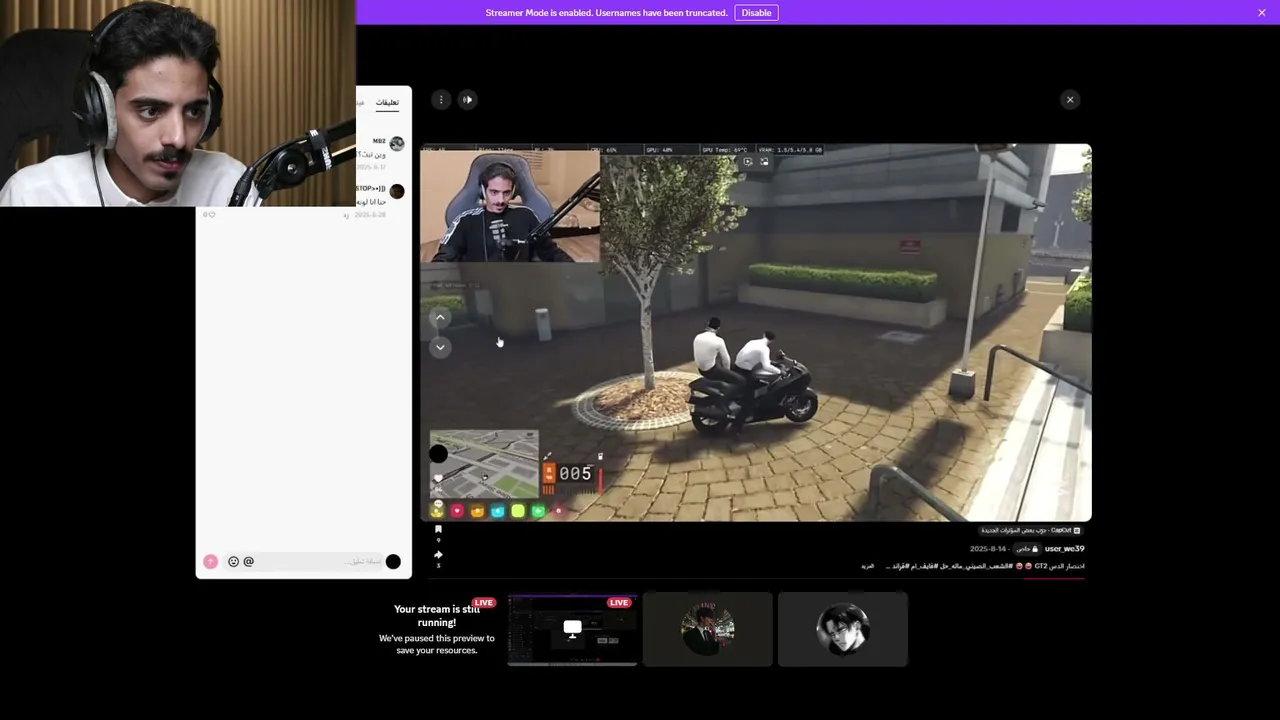This screenshot has height=720, width=1280.
Task: Open the emoji picker in comment box
Action: [x=233, y=562]
